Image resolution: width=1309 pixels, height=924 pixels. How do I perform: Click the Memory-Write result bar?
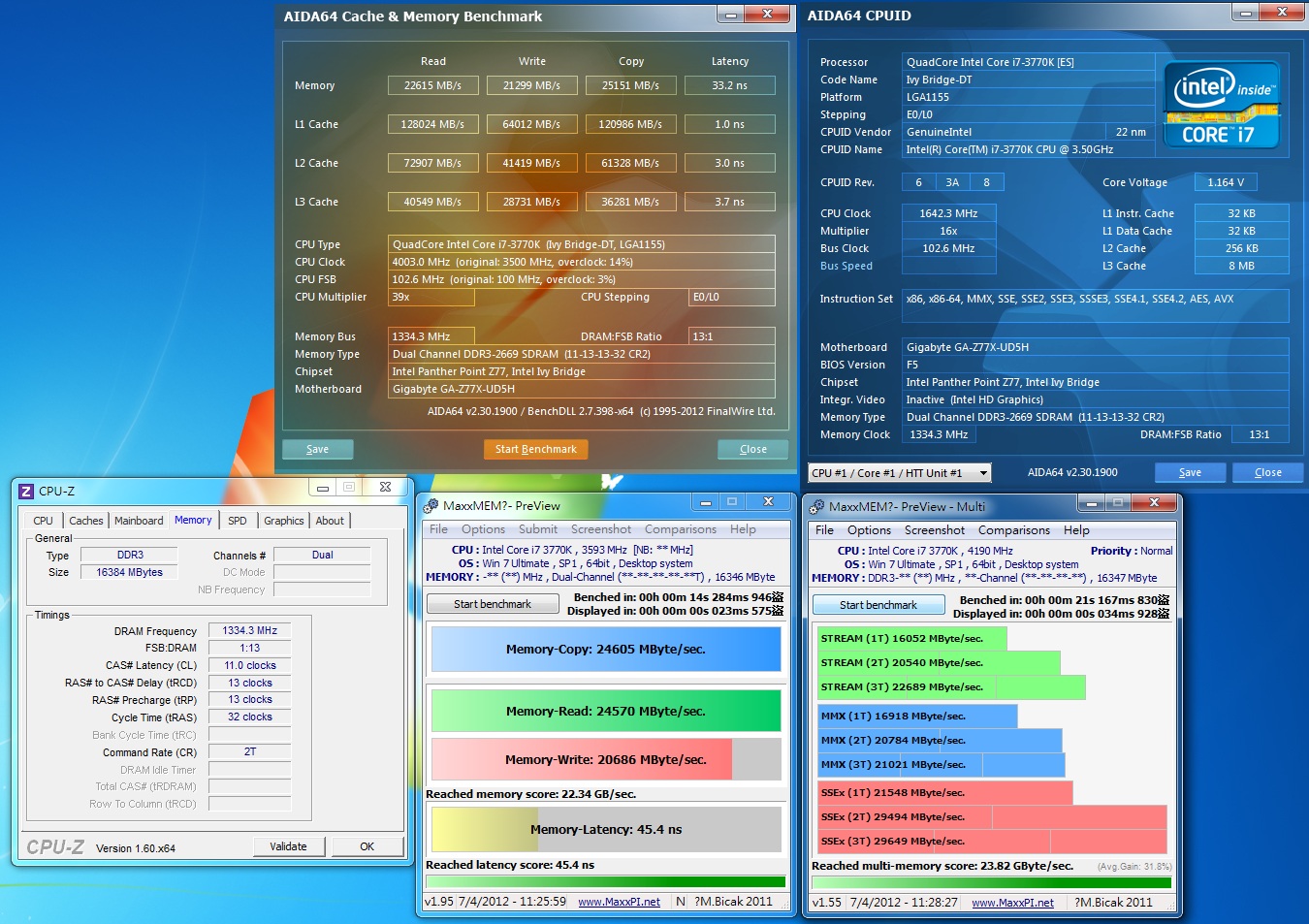click(606, 759)
